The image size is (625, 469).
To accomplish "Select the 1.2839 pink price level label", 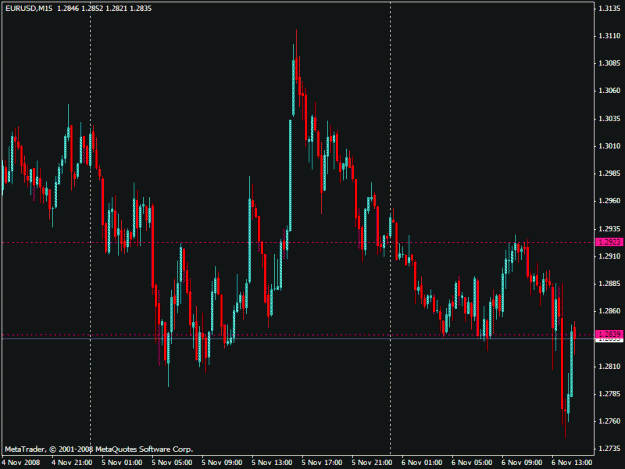I will click(609, 334).
